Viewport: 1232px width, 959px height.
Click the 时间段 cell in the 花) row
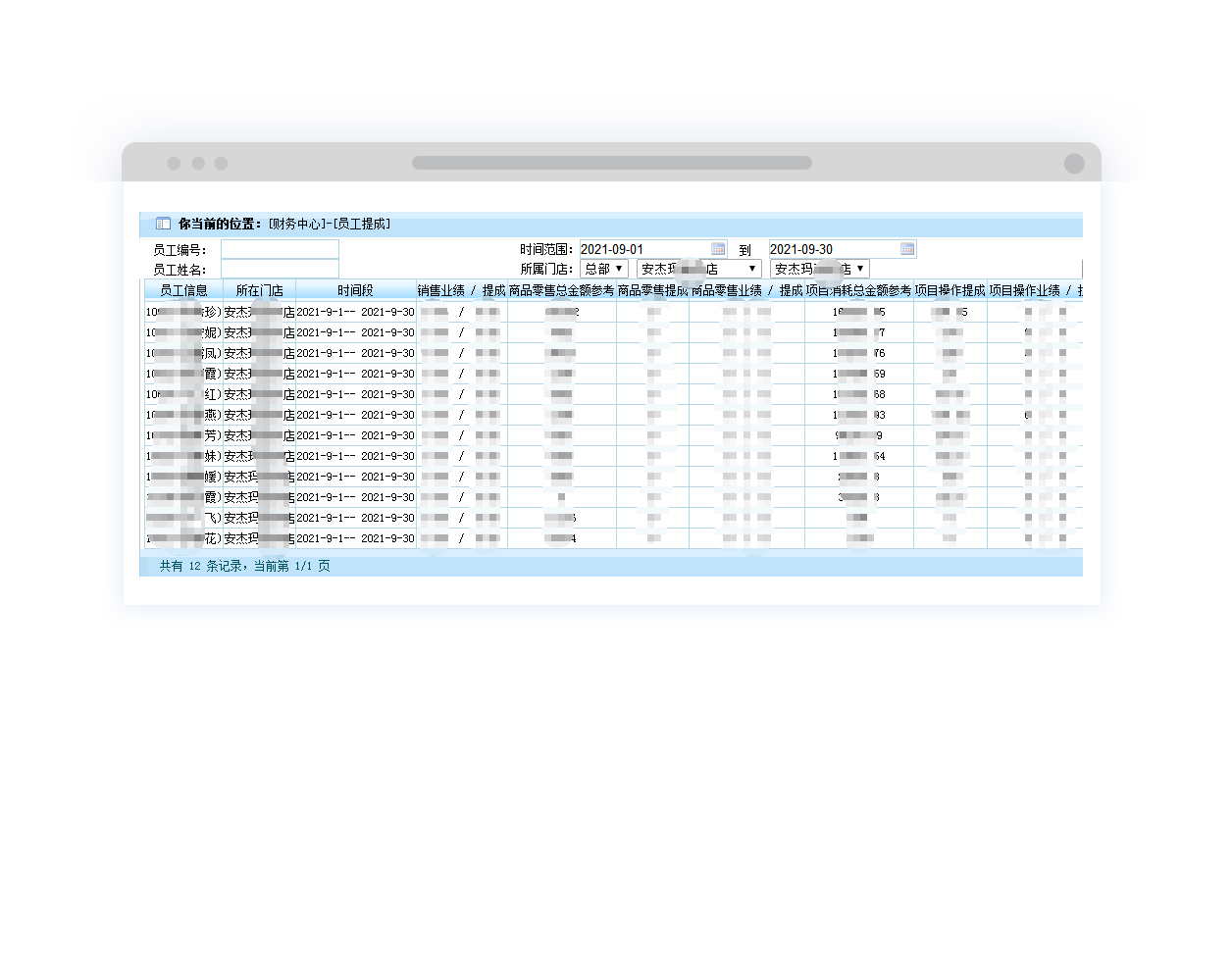(x=355, y=538)
